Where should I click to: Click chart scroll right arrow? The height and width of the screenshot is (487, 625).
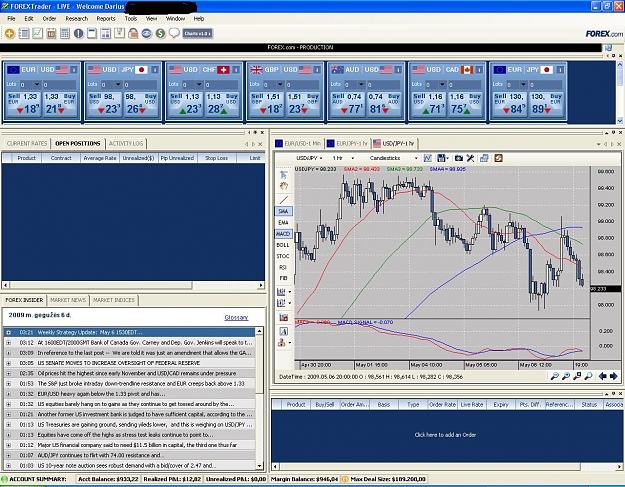pos(613,376)
